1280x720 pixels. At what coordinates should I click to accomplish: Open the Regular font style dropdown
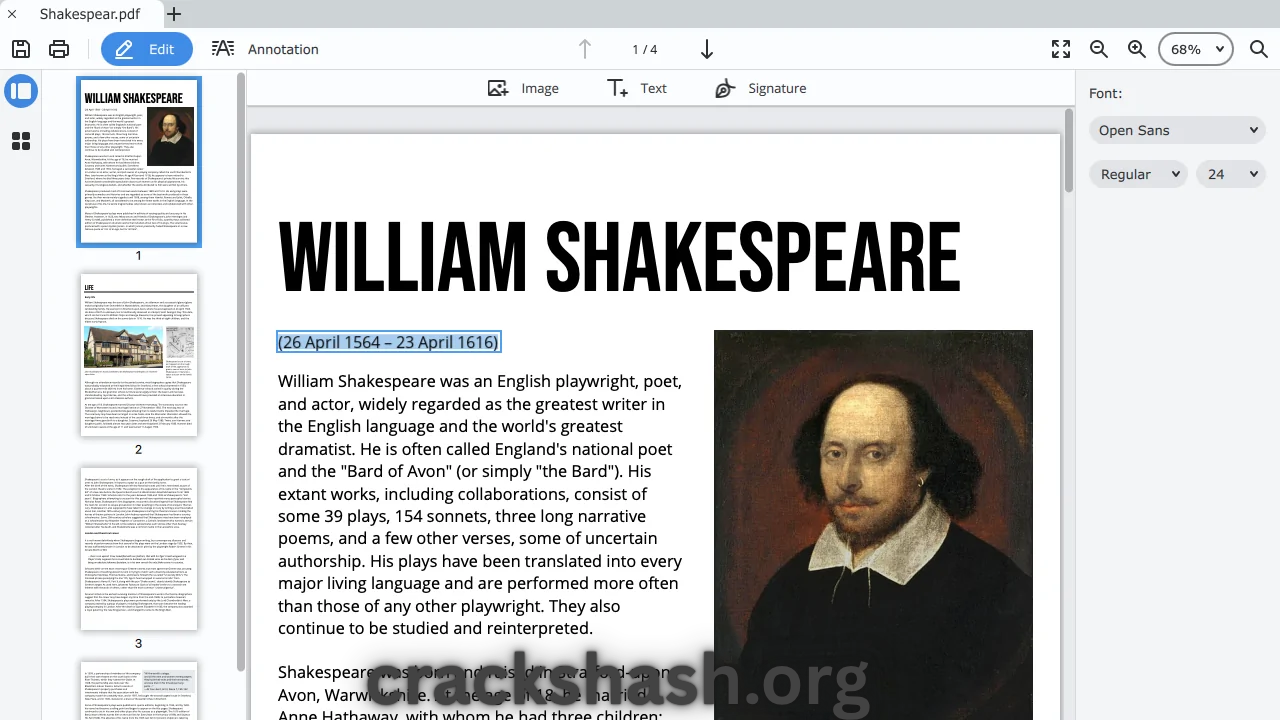(1139, 174)
